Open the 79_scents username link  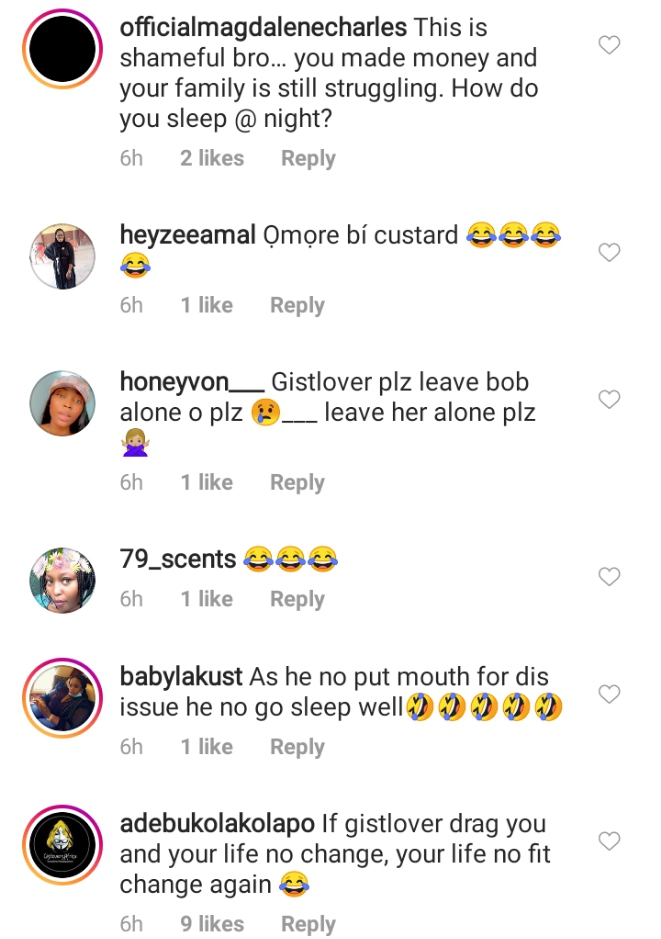click(178, 559)
